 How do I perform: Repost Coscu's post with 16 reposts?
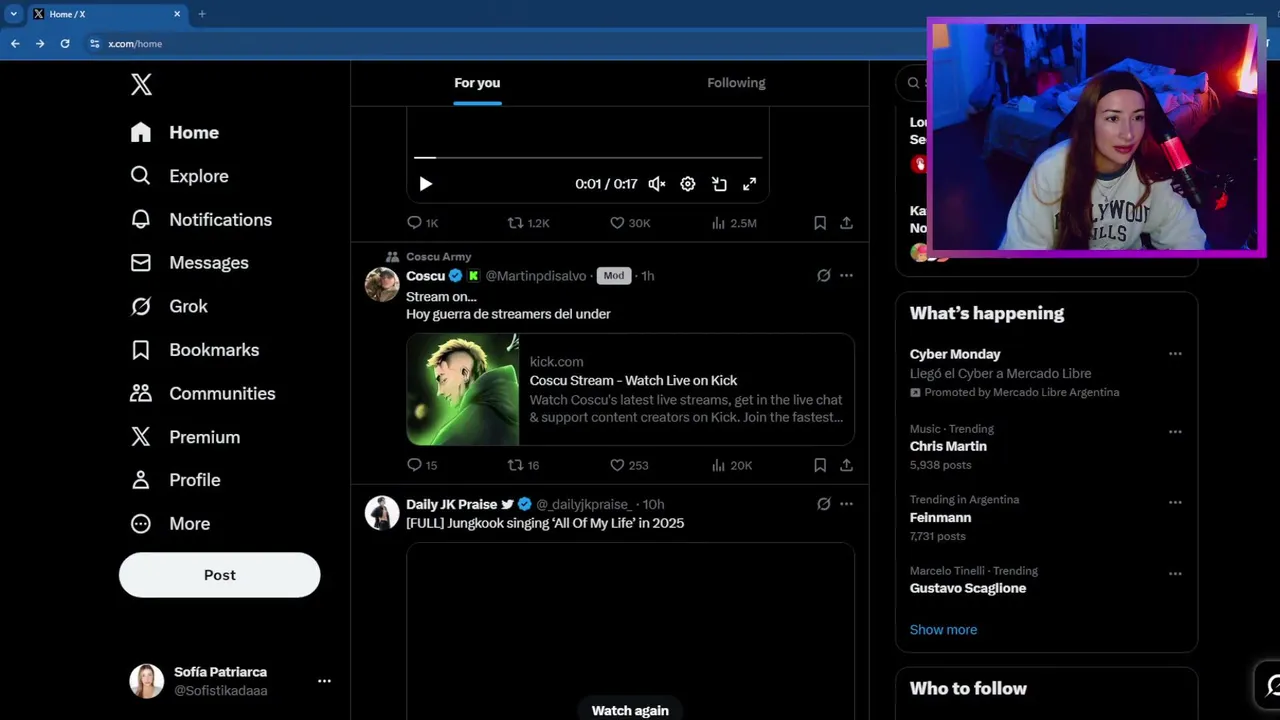[x=524, y=465]
